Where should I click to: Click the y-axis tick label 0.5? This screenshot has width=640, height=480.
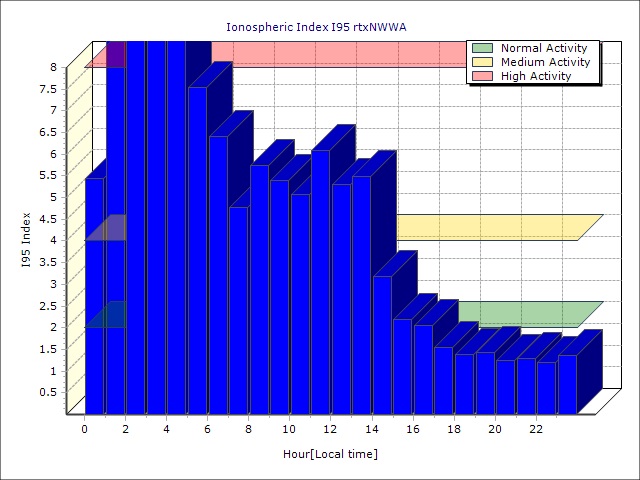click(48, 392)
